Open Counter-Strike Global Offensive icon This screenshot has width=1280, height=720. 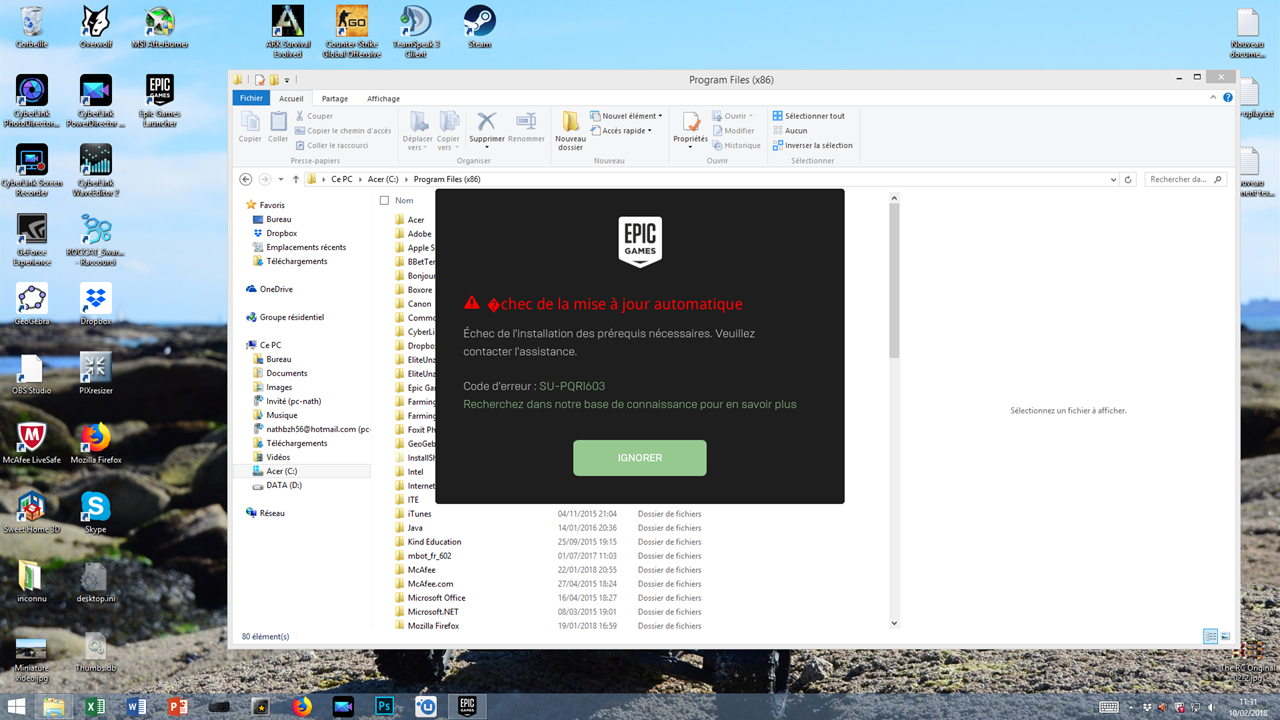pyautogui.click(x=352, y=31)
